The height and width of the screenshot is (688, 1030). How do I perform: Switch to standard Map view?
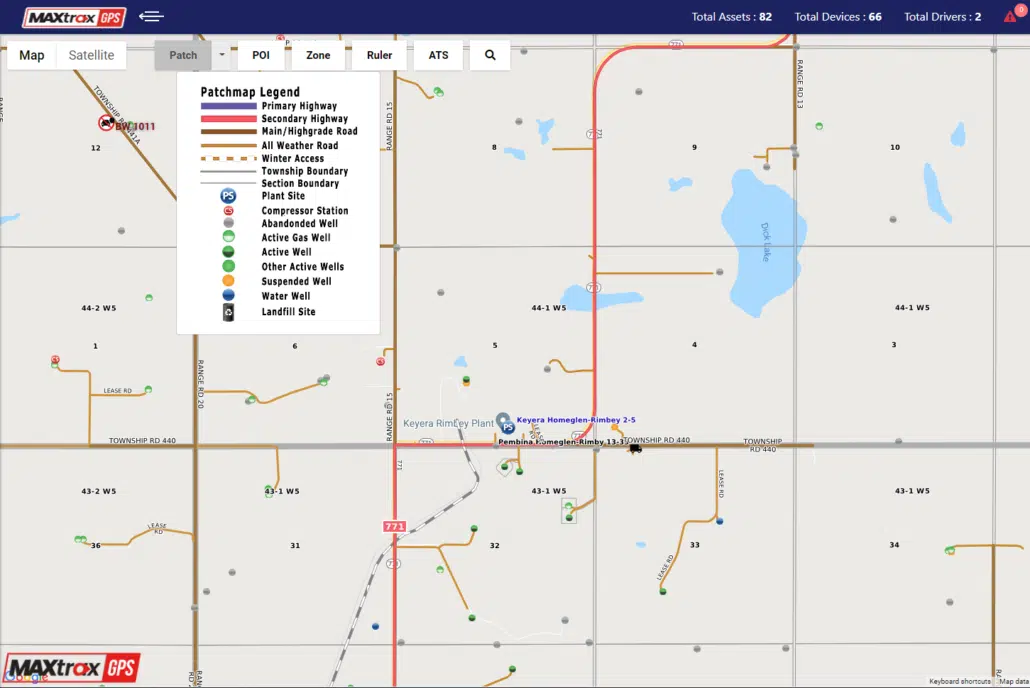coord(32,55)
